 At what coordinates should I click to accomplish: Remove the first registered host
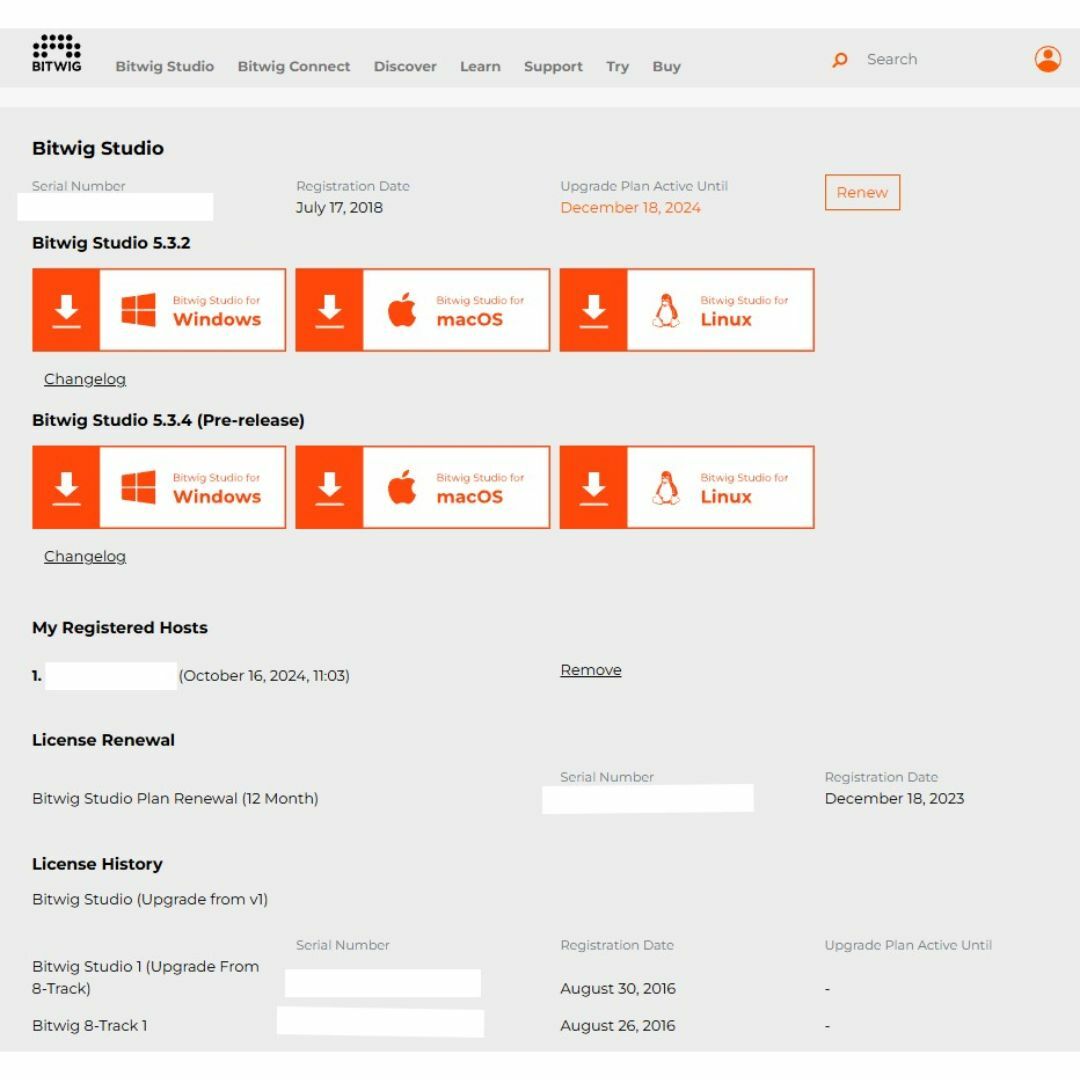[591, 669]
